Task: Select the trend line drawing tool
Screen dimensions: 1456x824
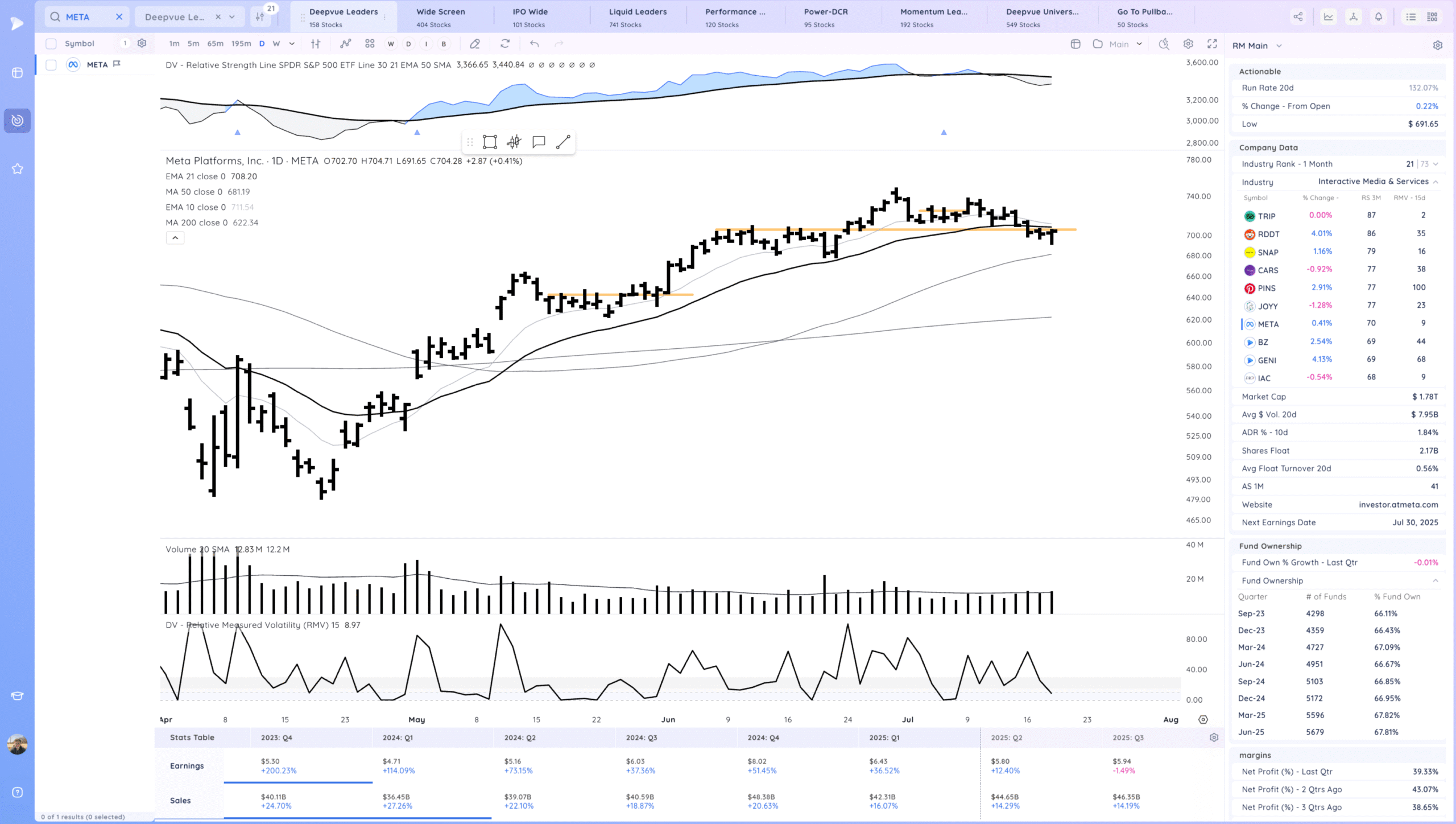Action: [x=563, y=142]
